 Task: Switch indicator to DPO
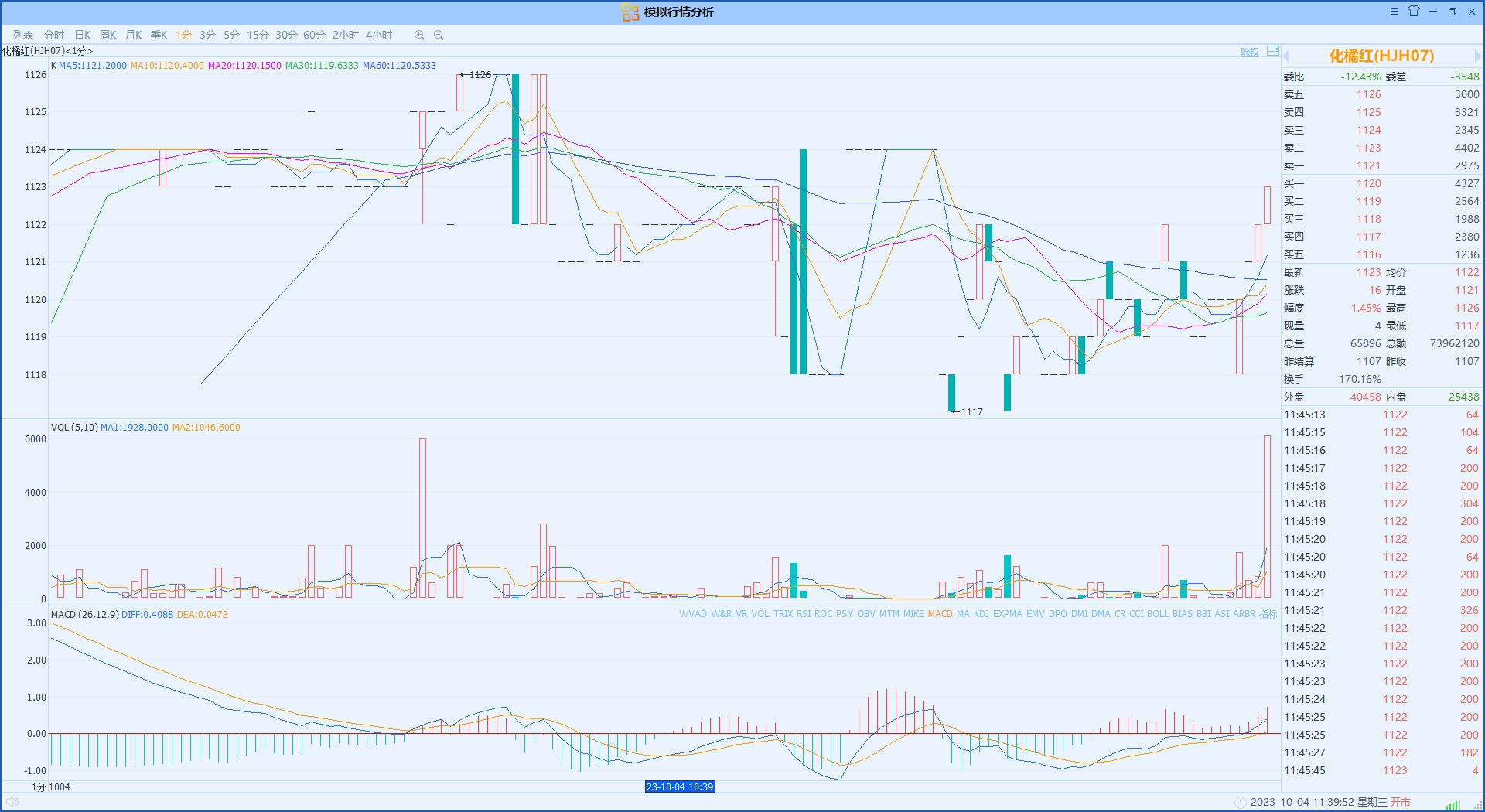pyautogui.click(x=1058, y=614)
